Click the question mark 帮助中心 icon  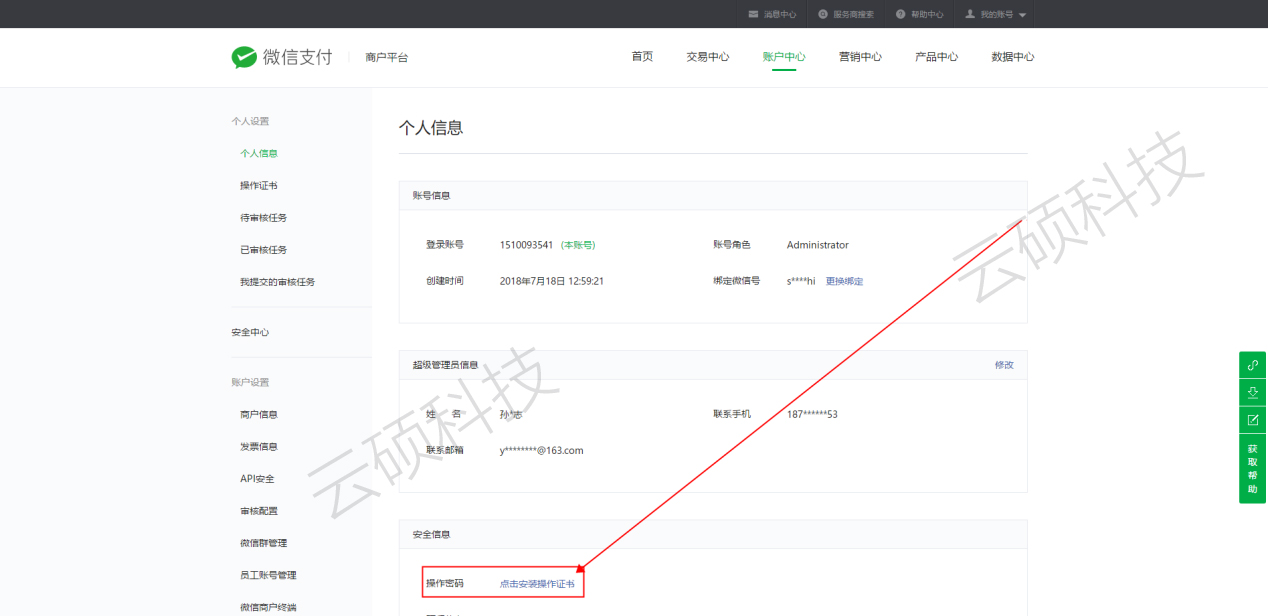tap(900, 14)
